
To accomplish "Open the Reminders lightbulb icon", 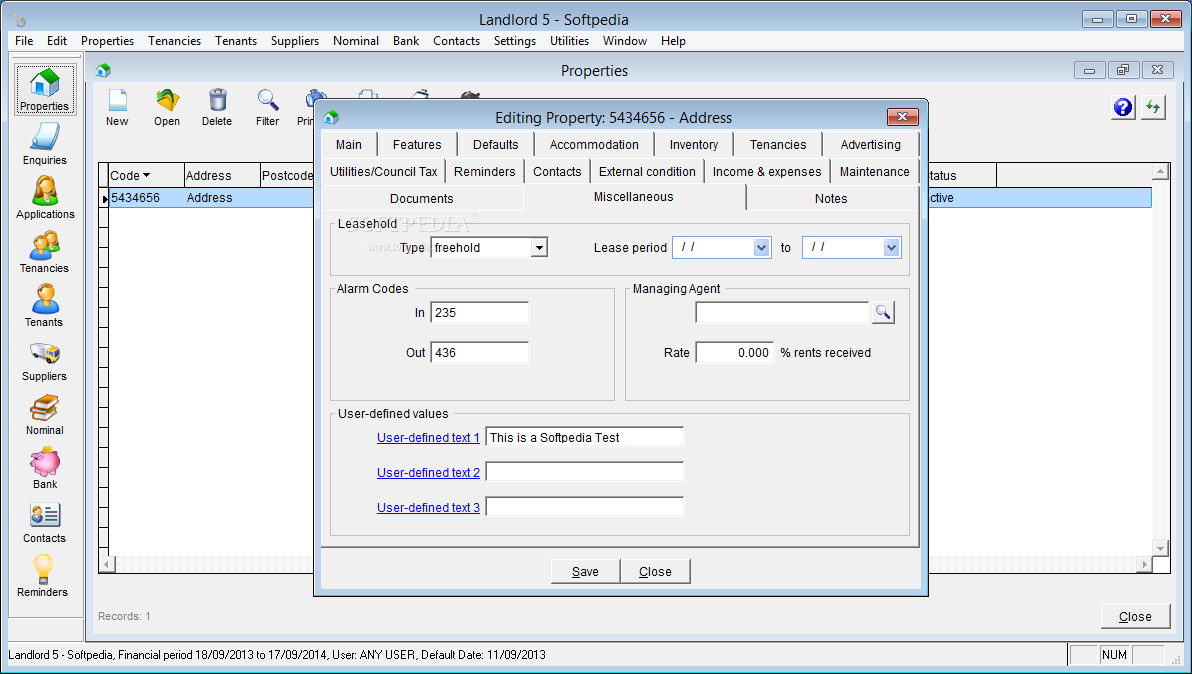I will 43,576.
